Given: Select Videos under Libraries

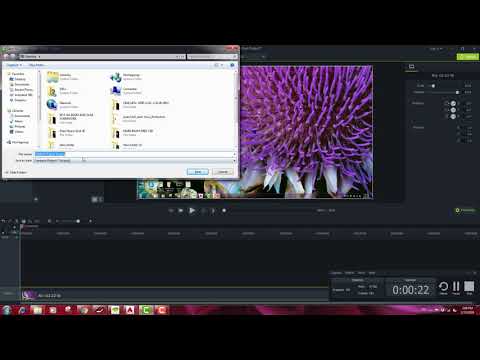Looking at the screenshot, I should (17, 132).
